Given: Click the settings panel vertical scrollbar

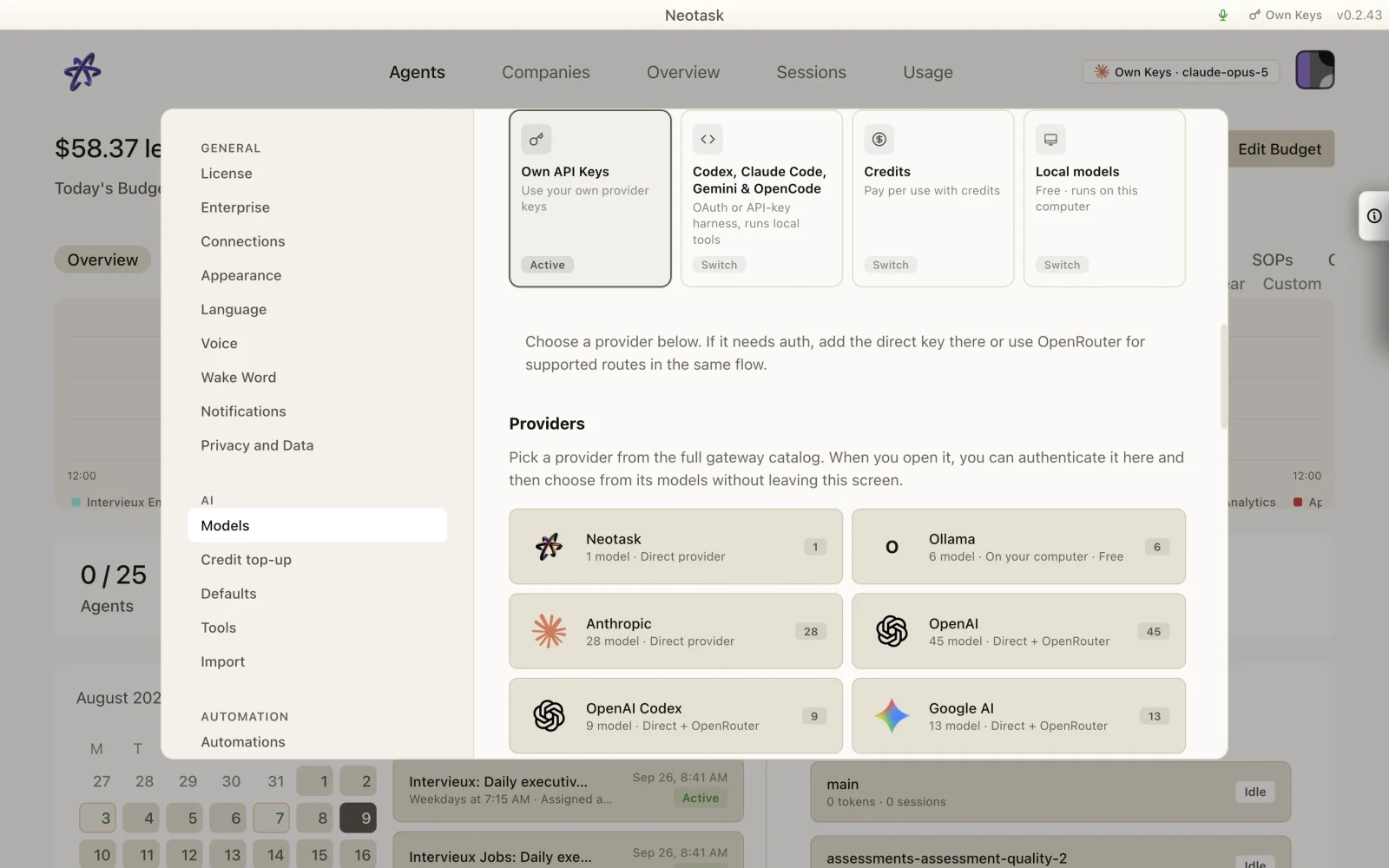Looking at the screenshot, I should click(1223, 377).
